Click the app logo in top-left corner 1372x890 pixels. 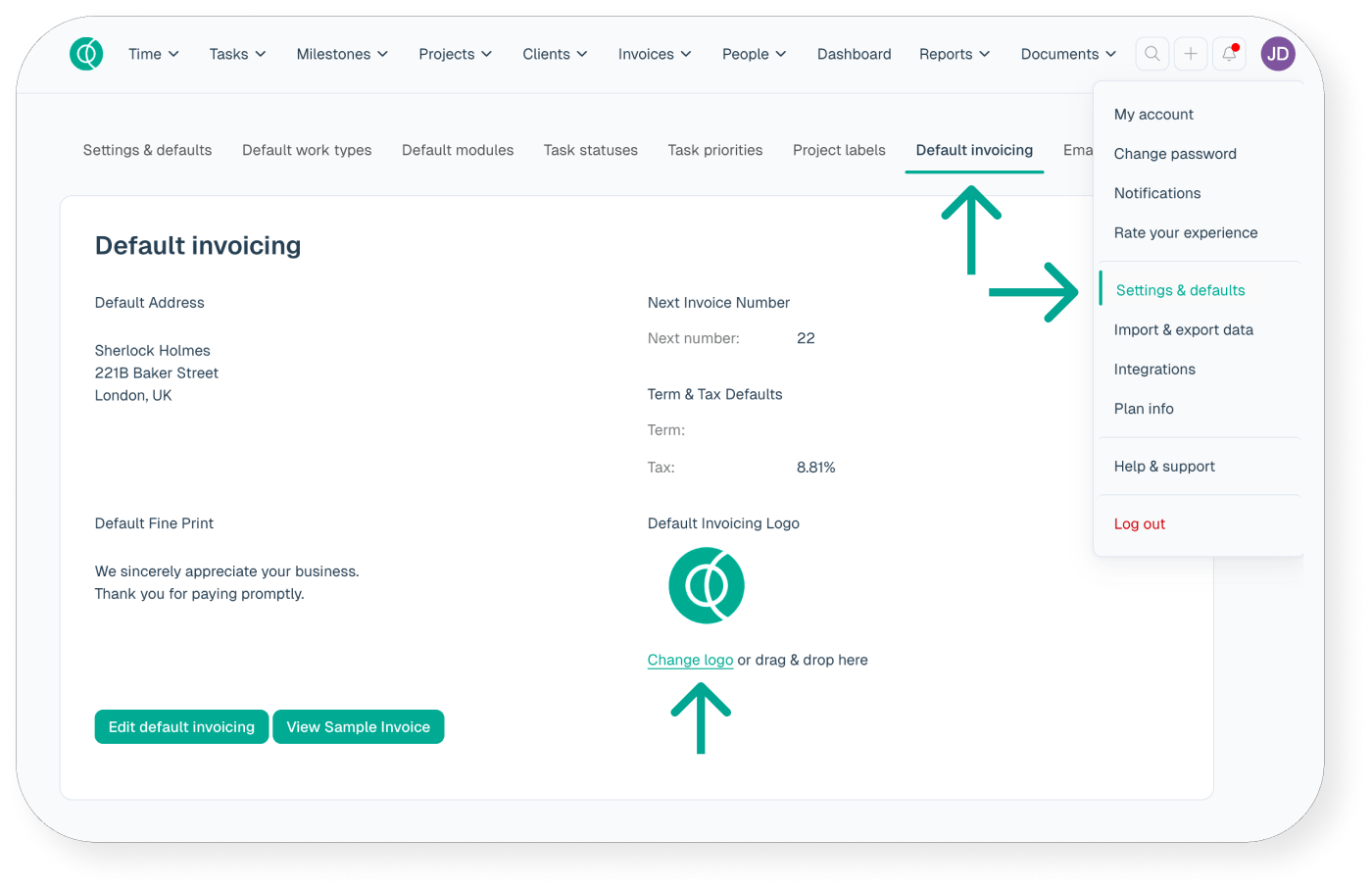point(86,54)
